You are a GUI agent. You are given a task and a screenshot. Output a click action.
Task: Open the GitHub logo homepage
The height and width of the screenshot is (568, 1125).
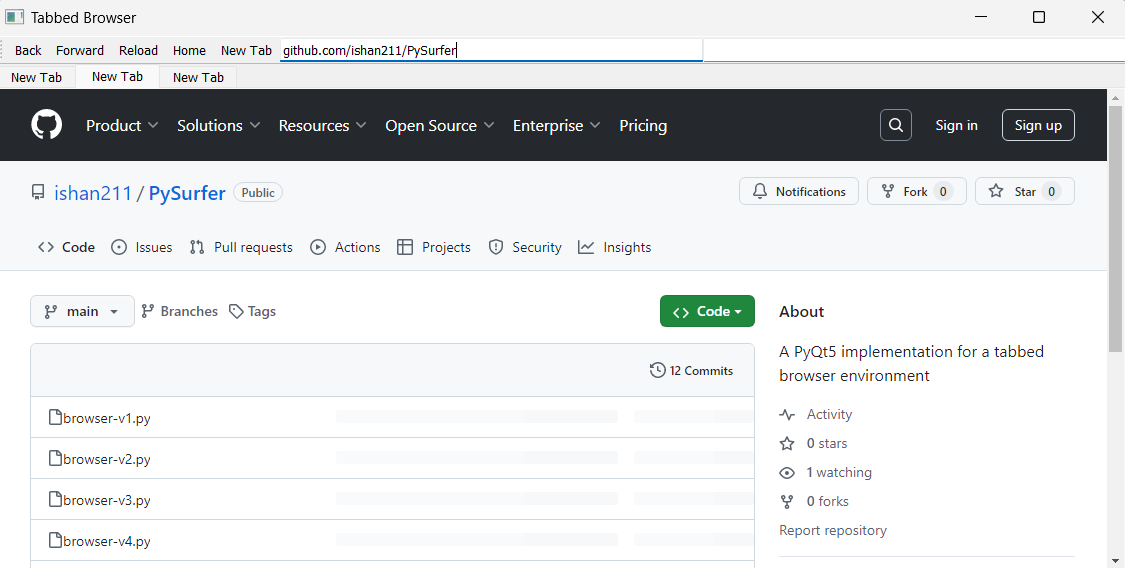pos(47,125)
